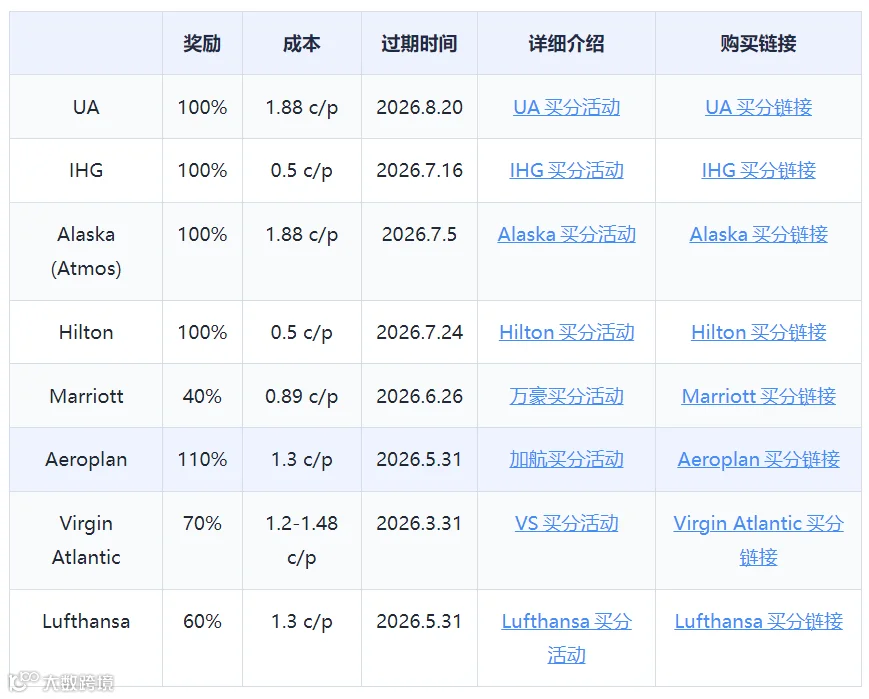Click the 大数跨境 watermark logo

click(61, 682)
